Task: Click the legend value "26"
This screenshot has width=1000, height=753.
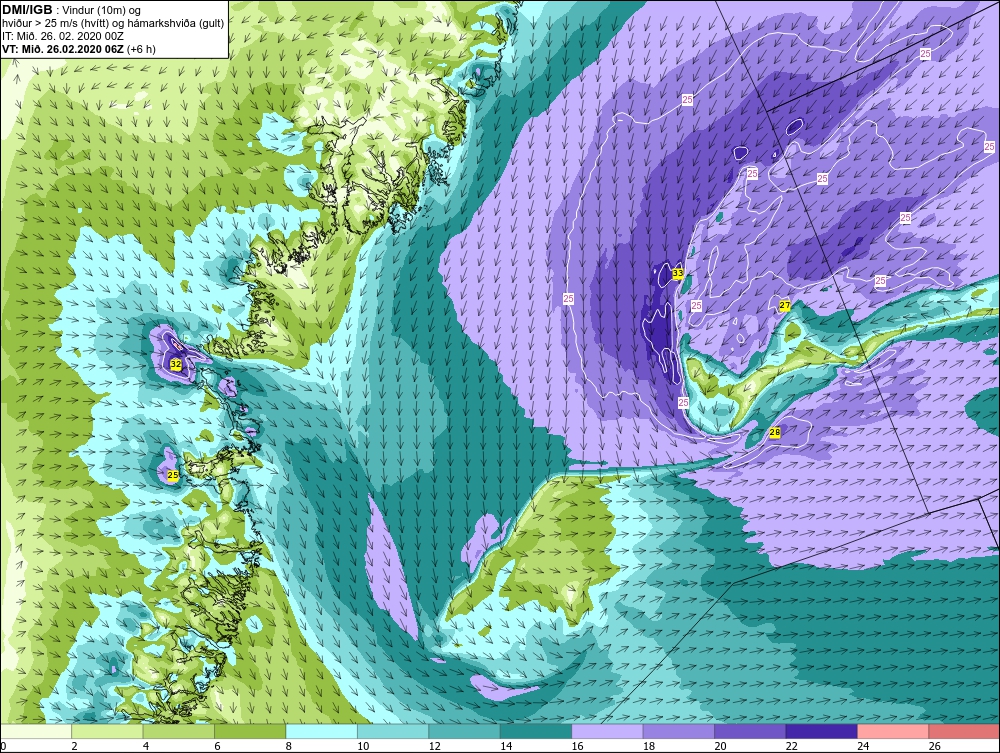Action: pos(934,746)
